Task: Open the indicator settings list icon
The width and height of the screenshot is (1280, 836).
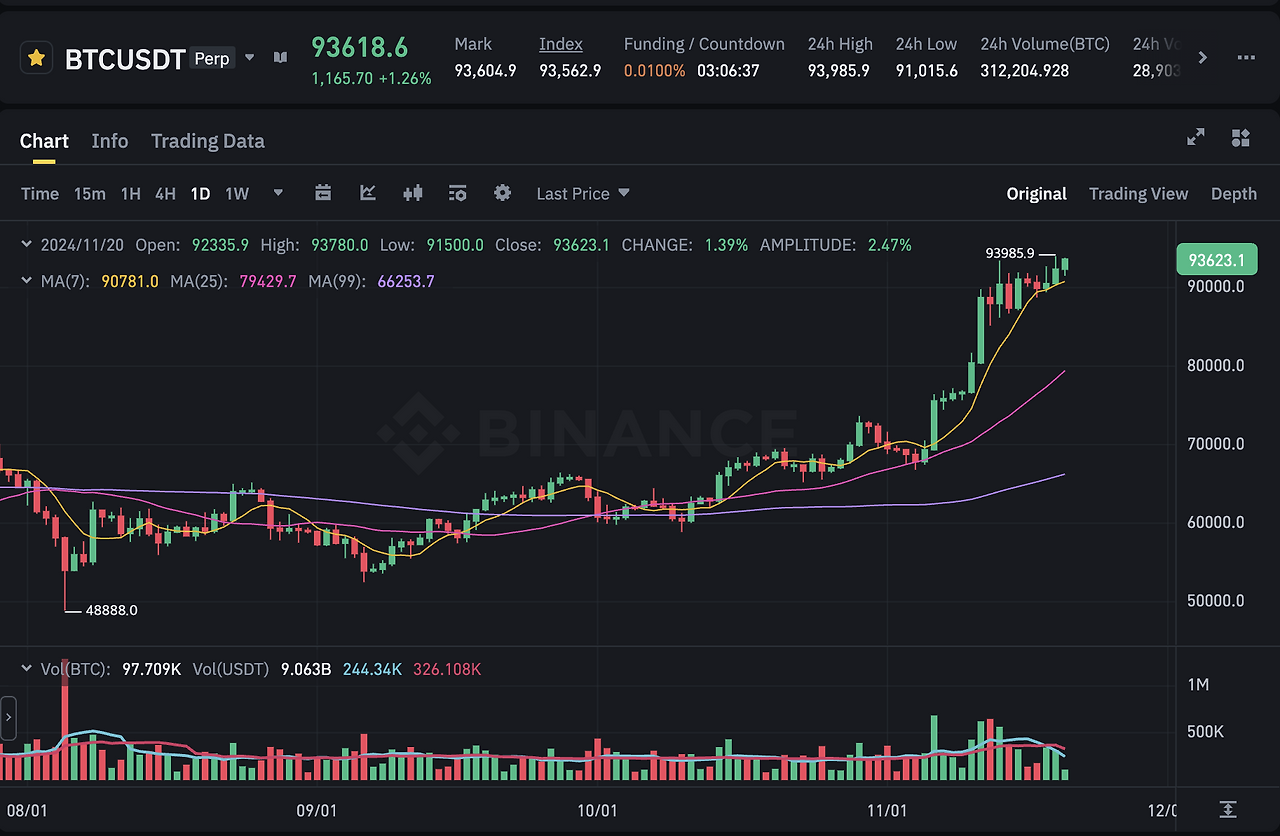Action: click(x=458, y=192)
